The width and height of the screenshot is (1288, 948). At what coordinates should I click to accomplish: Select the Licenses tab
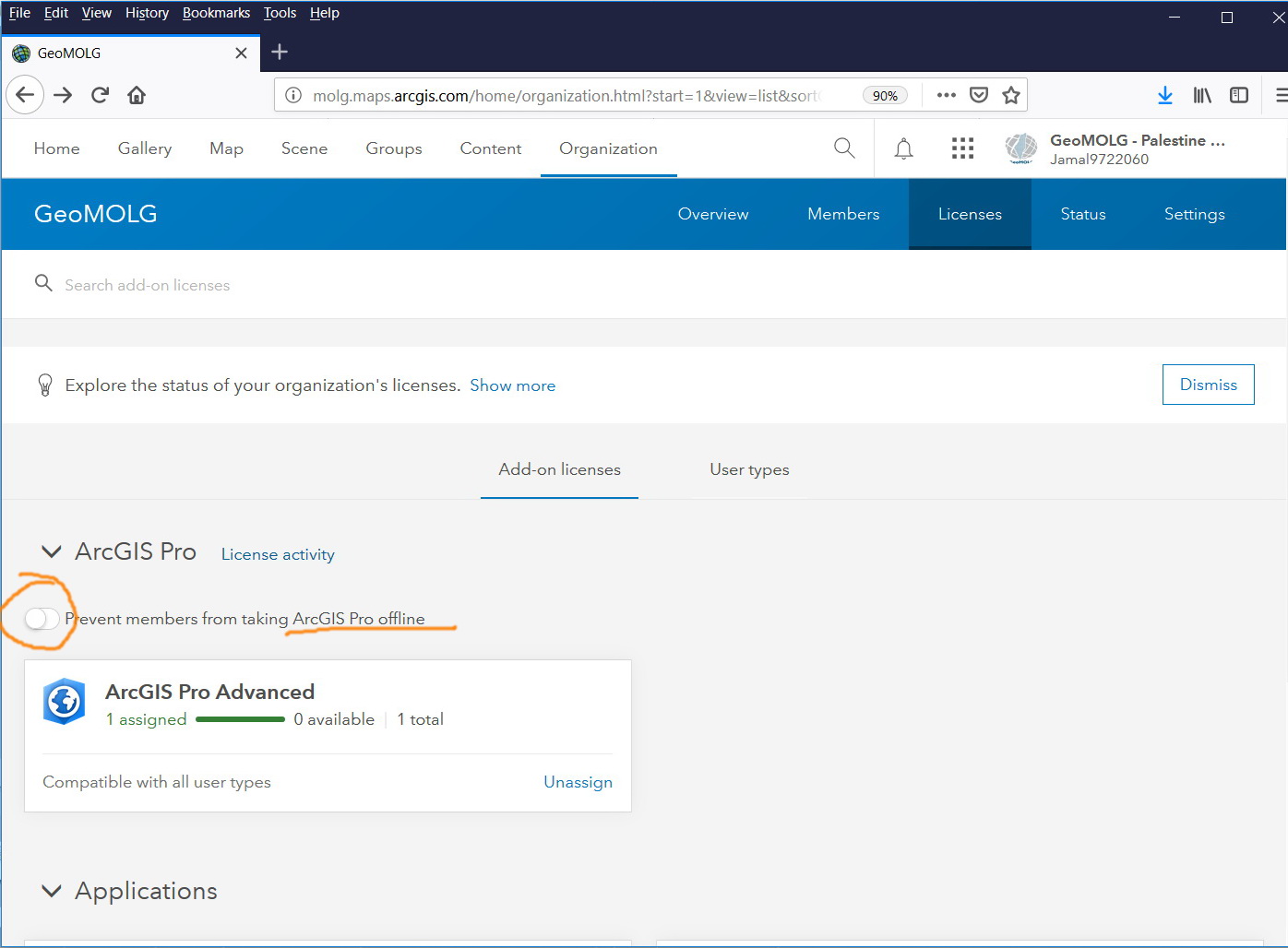point(970,214)
